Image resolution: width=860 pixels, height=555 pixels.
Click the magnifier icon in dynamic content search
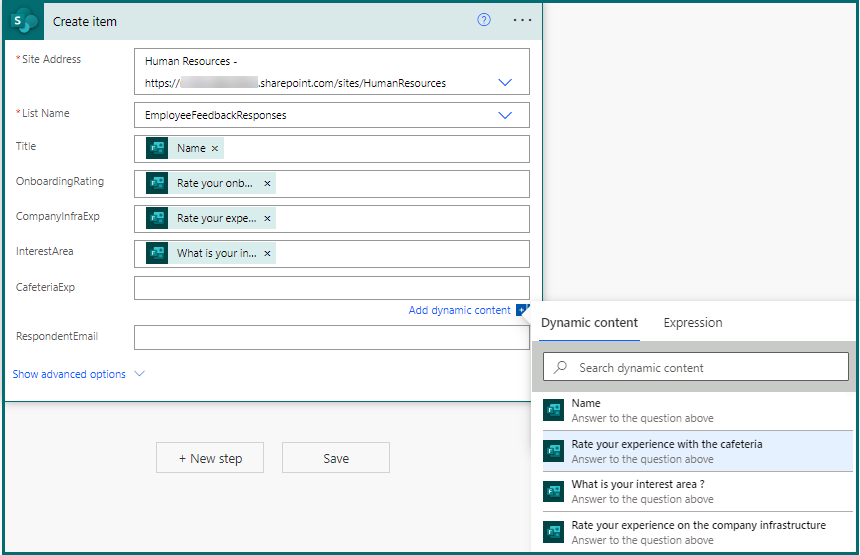pyautogui.click(x=561, y=368)
